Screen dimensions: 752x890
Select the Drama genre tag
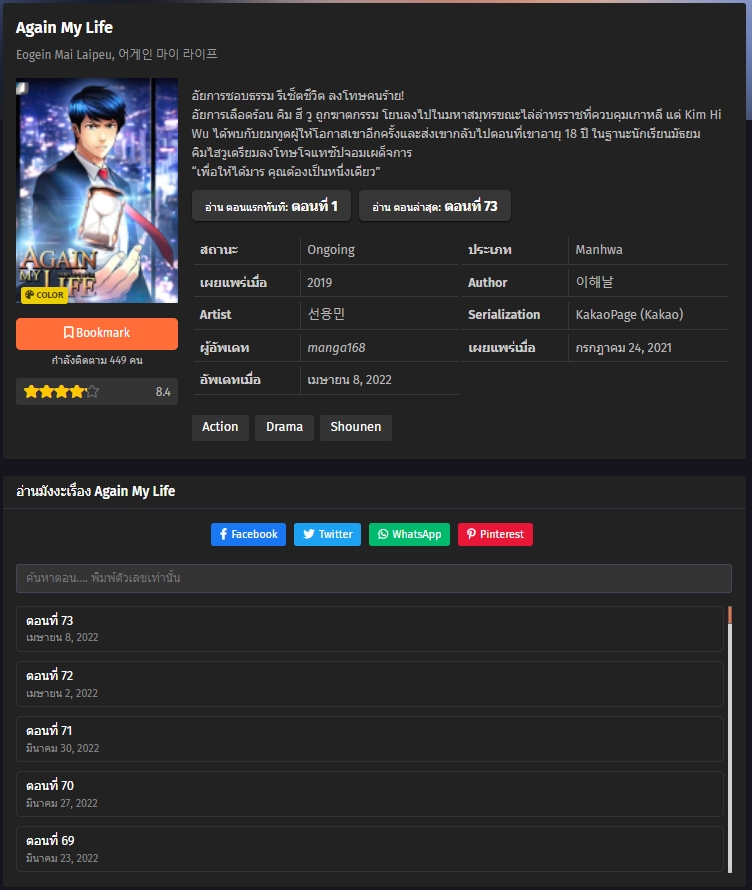pyautogui.click(x=284, y=427)
